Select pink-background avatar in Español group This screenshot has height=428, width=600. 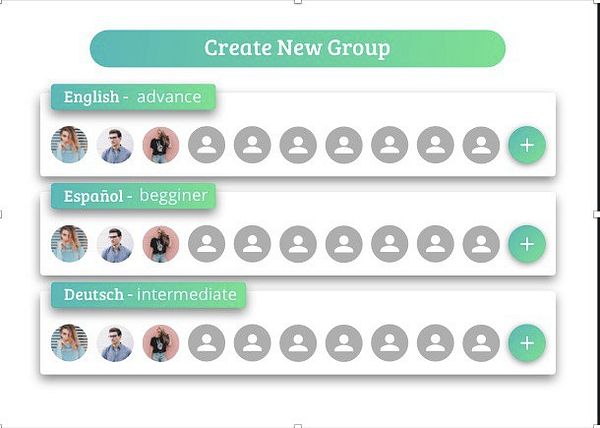click(x=161, y=244)
